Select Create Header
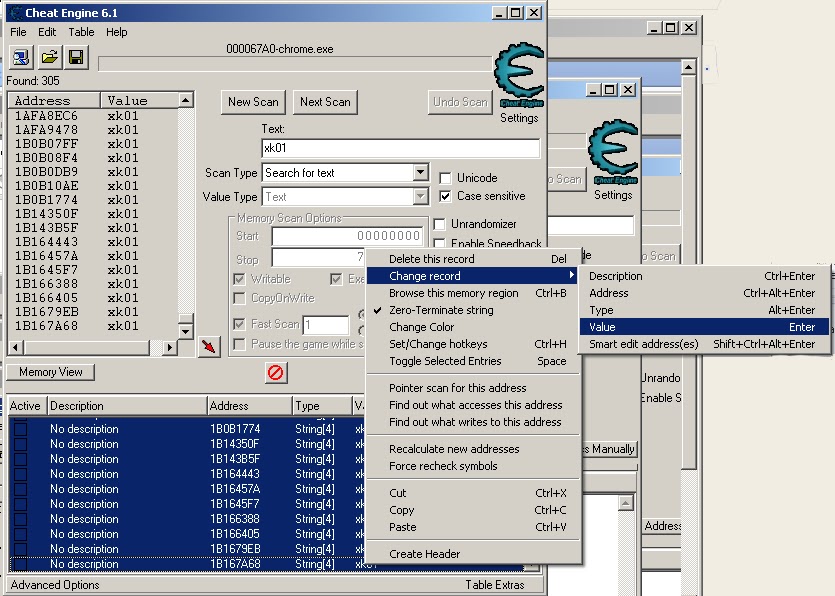 472,554
